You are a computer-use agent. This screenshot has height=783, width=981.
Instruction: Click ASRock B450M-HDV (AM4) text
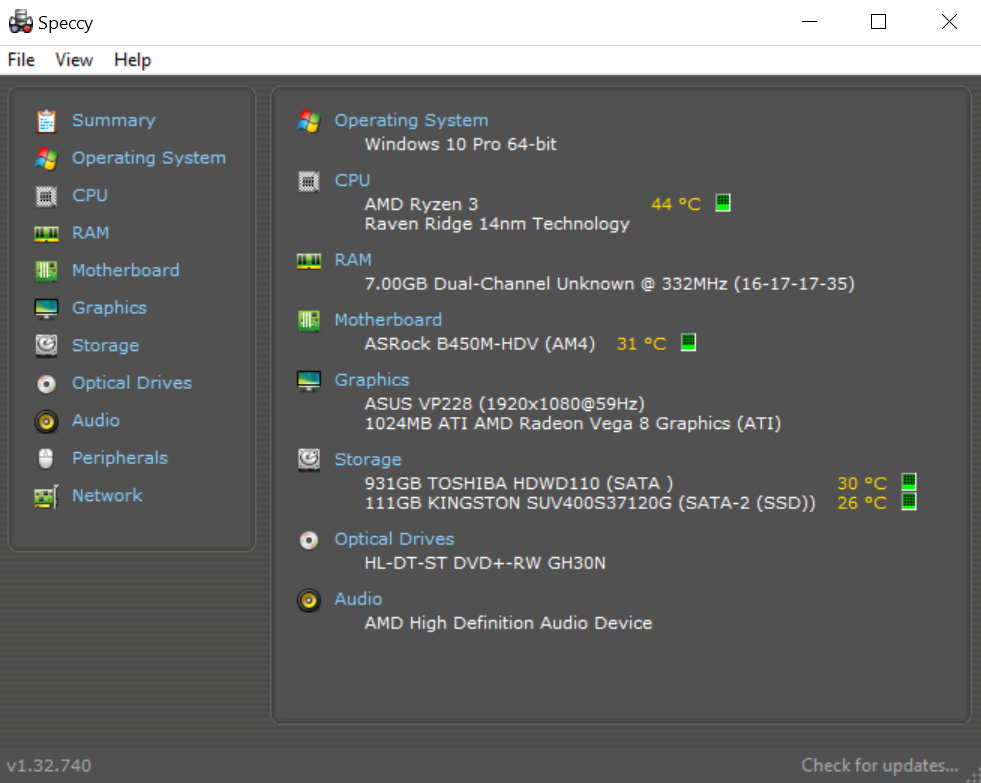480,343
